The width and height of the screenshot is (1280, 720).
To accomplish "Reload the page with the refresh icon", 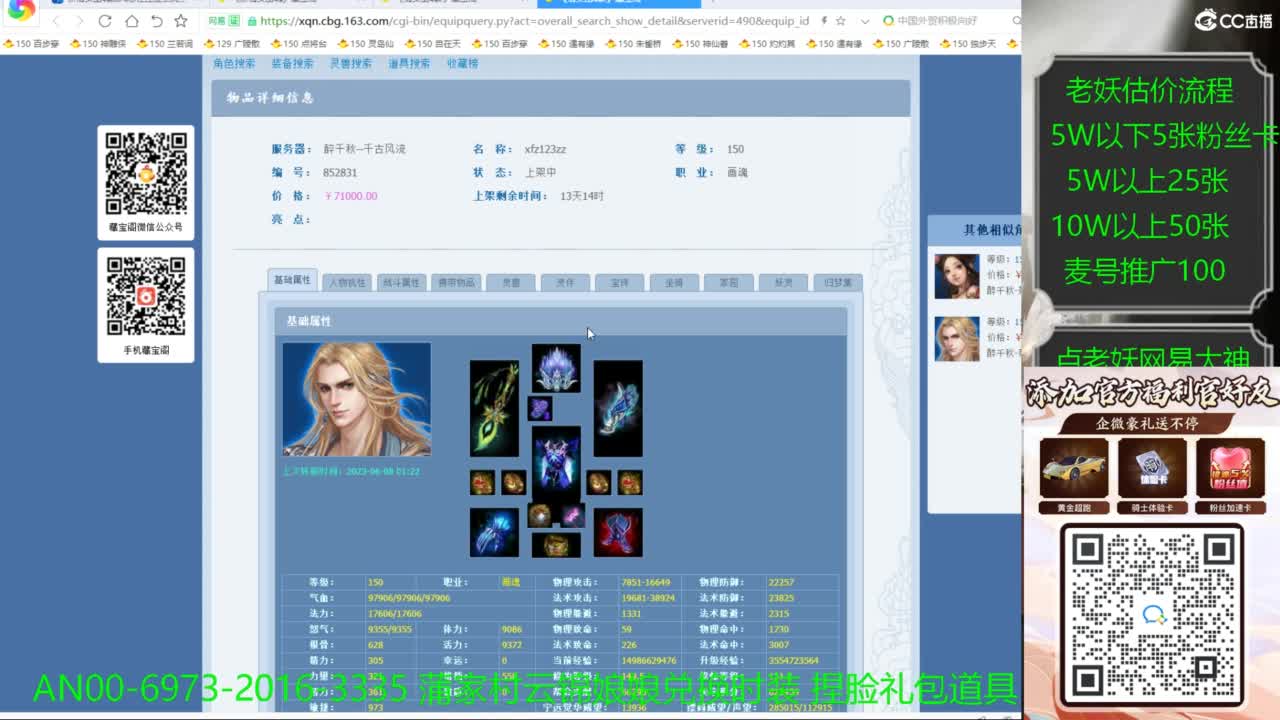I will [x=106, y=21].
